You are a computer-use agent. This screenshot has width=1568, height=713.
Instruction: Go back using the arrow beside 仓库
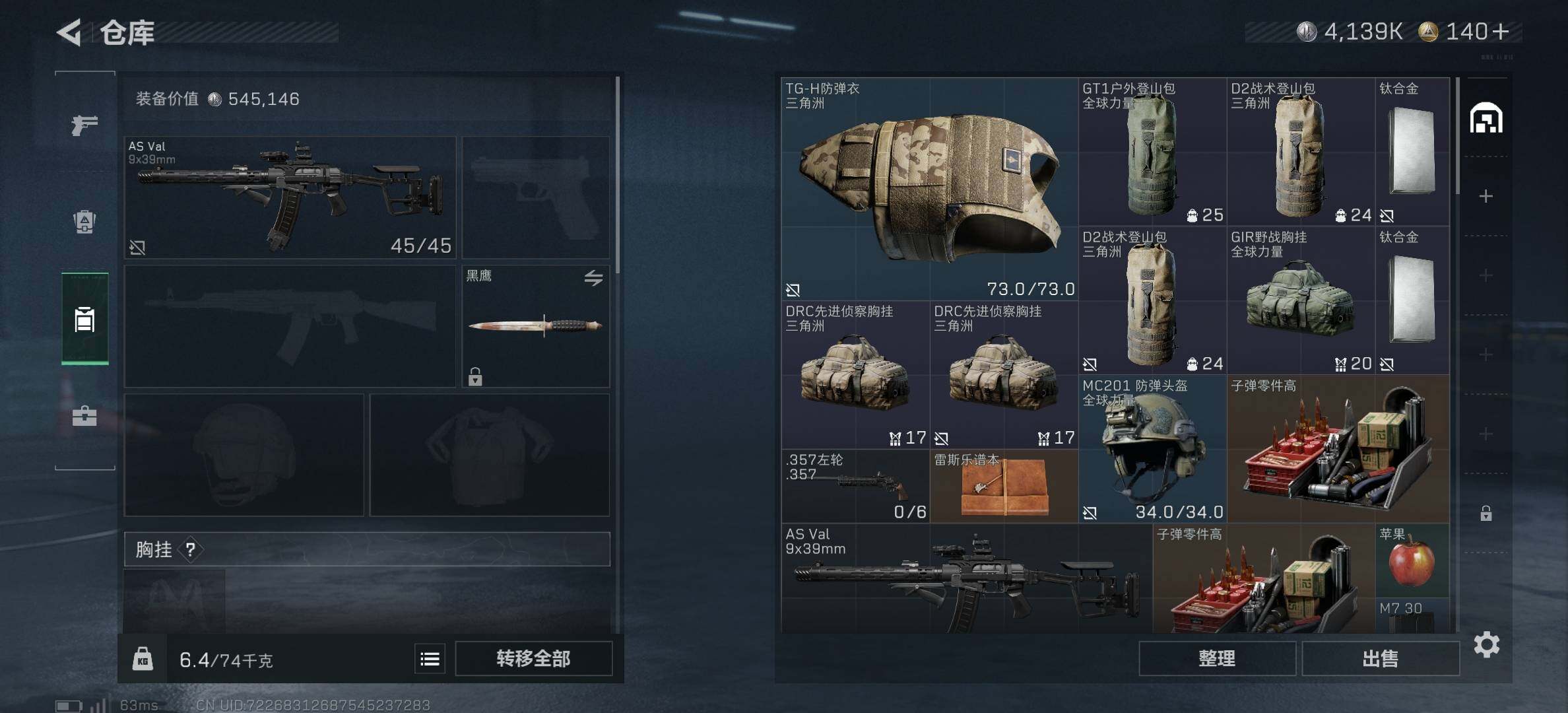tap(70, 32)
